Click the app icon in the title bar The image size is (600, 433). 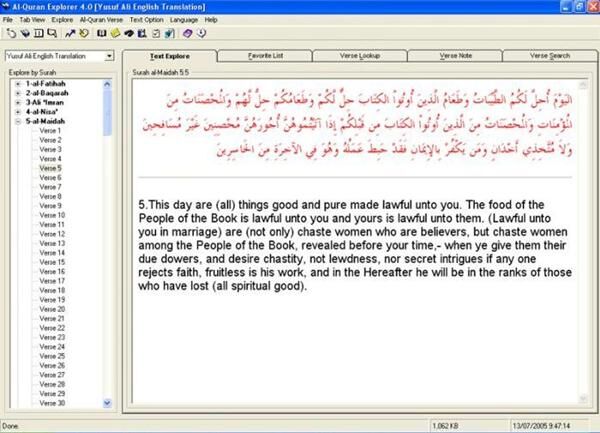pos(5,6)
